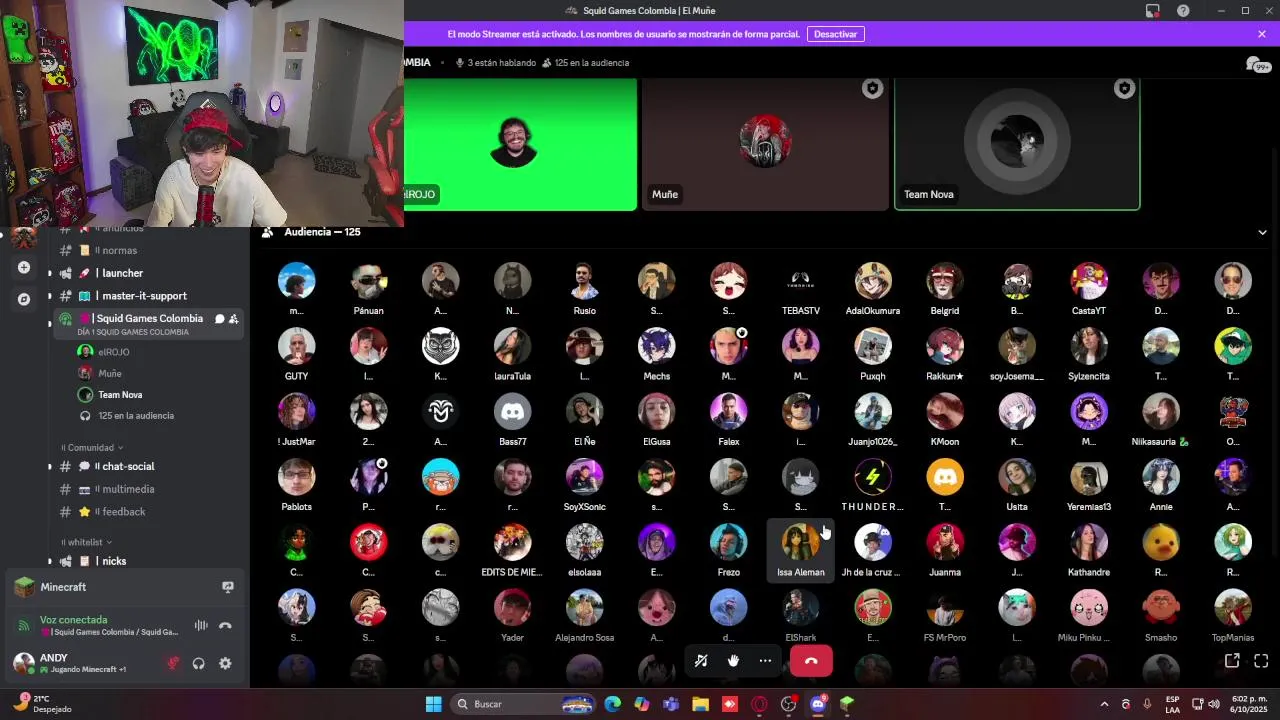Click audience member Issa Aleman
Viewport: 1280px width, 720px height.
tap(801, 551)
